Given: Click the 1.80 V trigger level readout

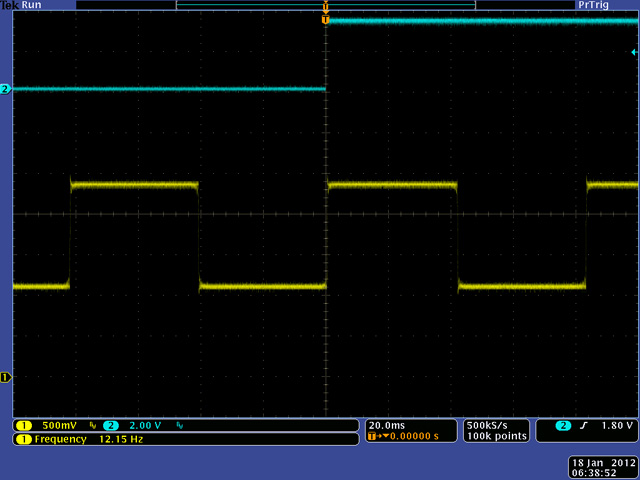Looking at the screenshot, I should [616, 425].
